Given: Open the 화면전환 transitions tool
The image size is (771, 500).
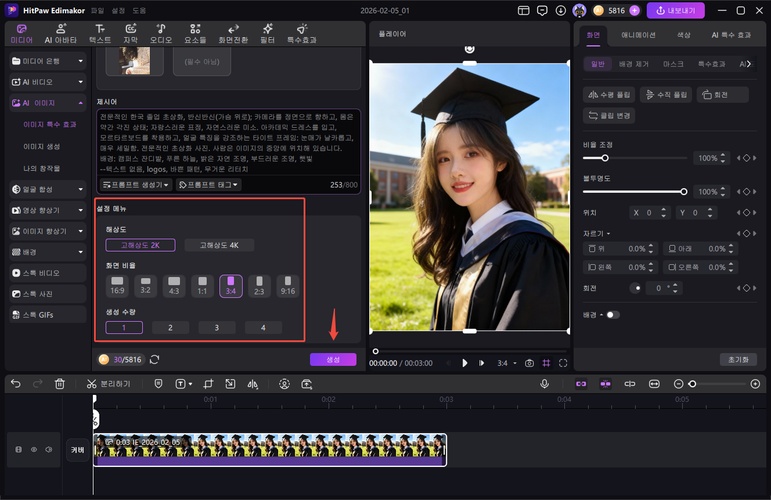Looking at the screenshot, I should coord(233,33).
